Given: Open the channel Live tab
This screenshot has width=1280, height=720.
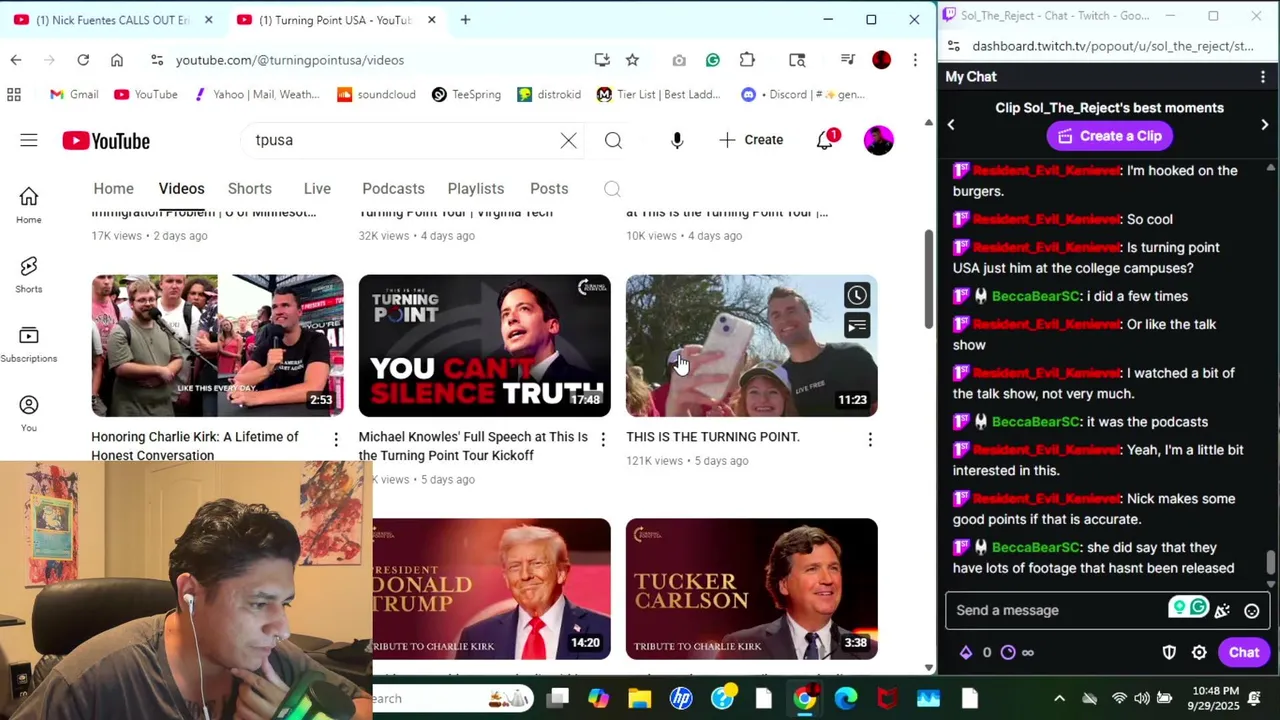Looking at the screenshot, I should coord(317,188).
